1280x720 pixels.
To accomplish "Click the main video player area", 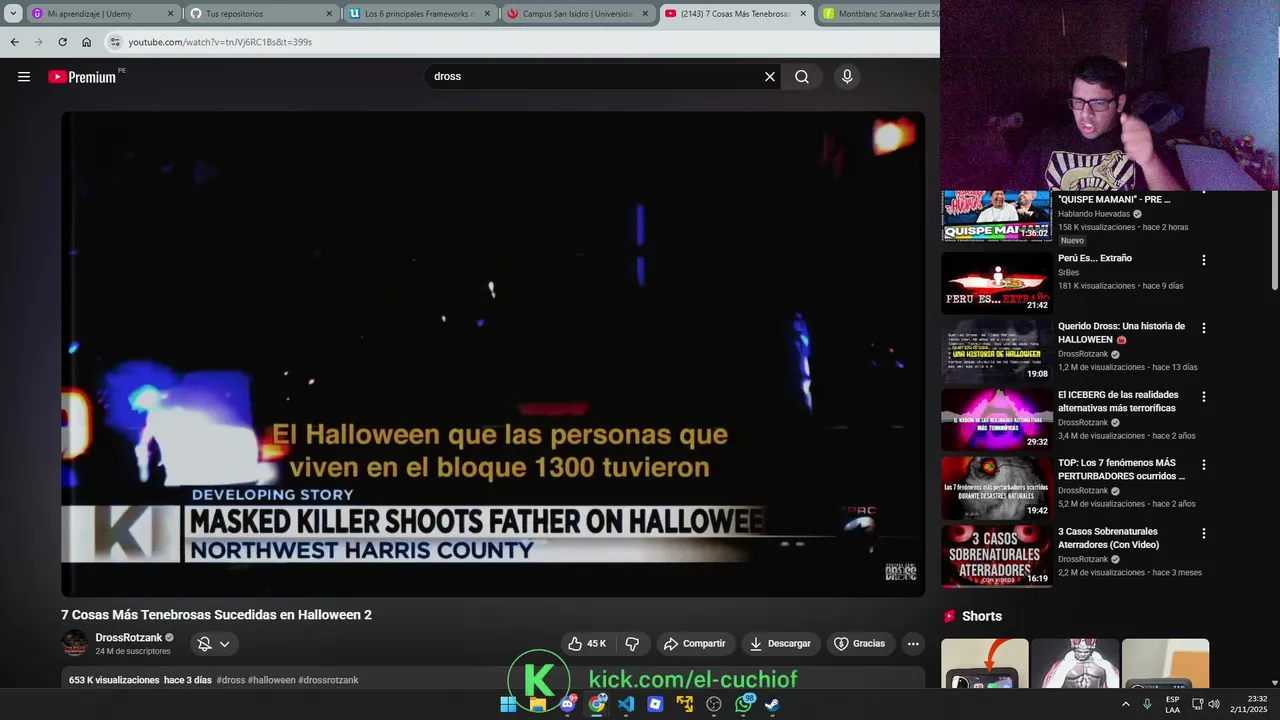I will coord(493,354).
